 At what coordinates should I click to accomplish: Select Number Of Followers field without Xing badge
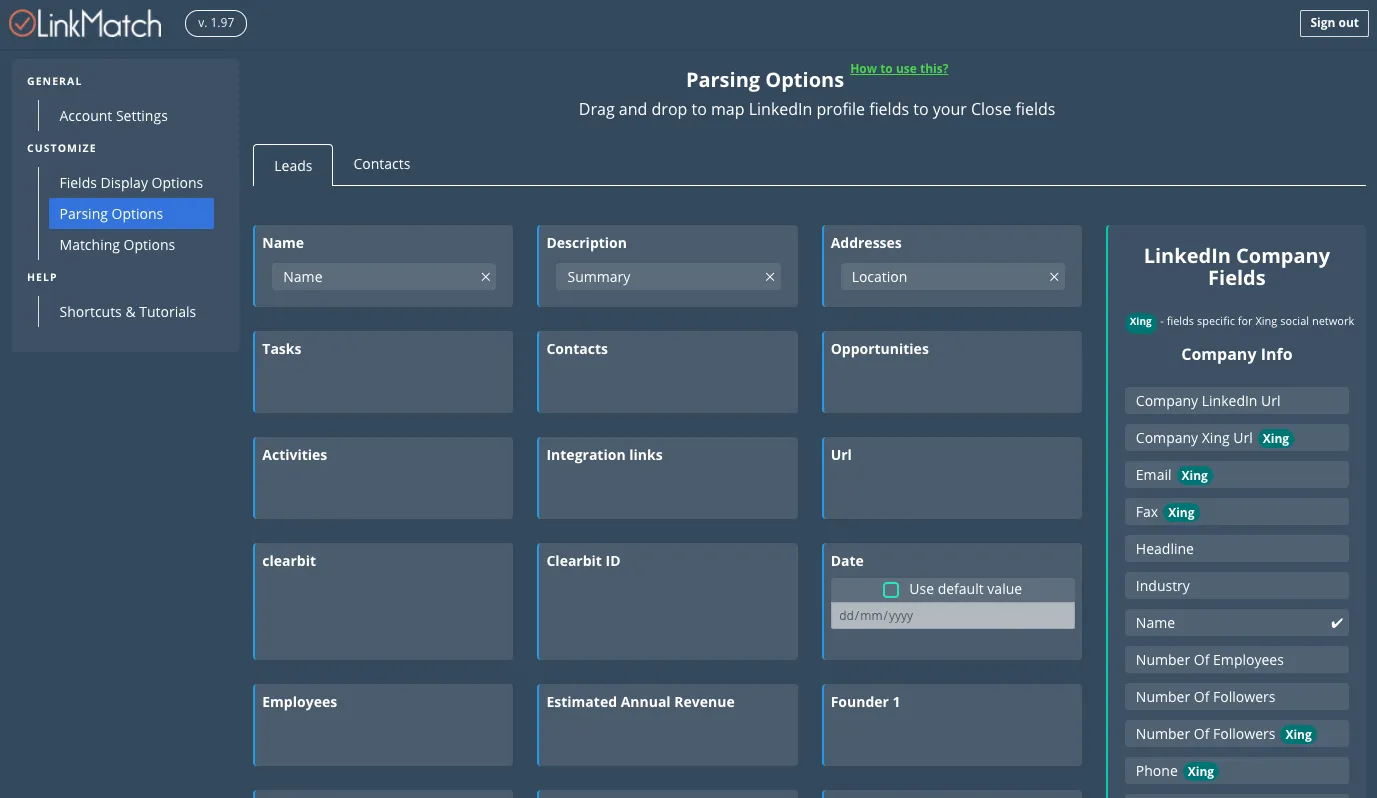click(1237, 697)
